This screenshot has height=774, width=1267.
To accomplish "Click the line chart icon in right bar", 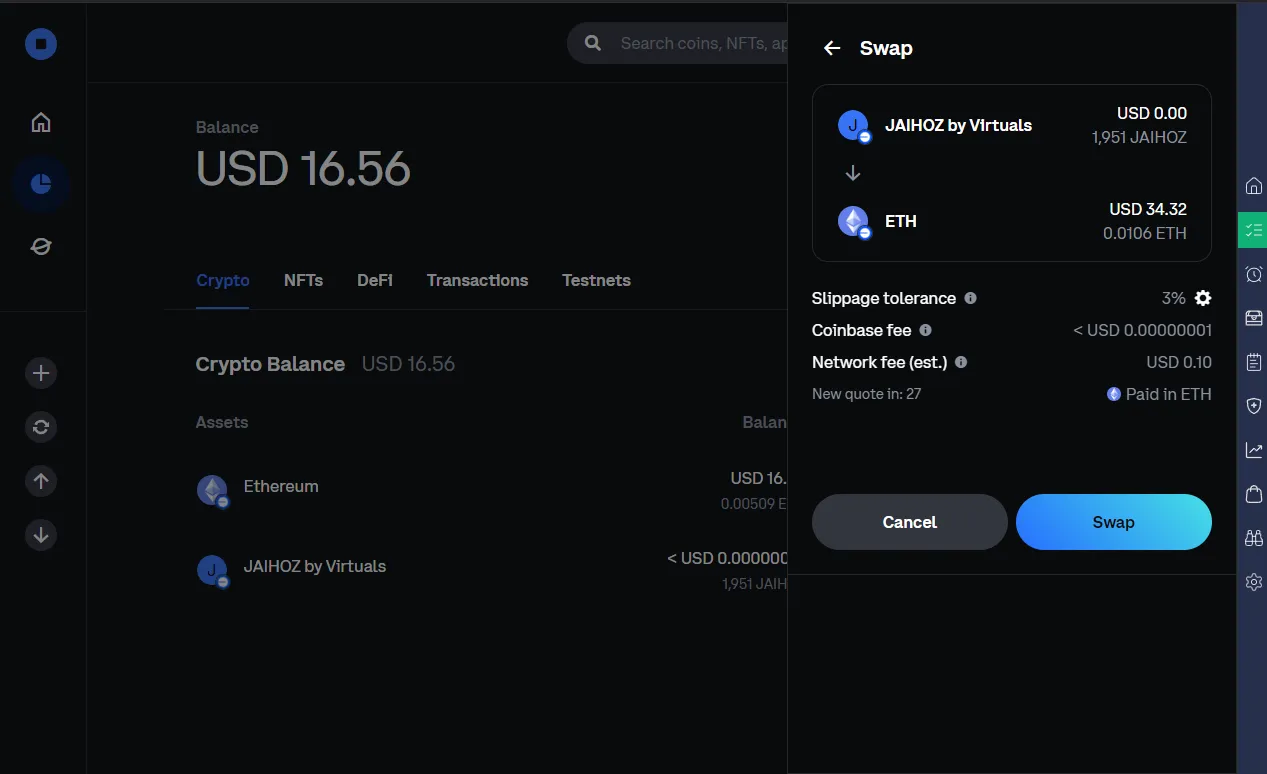I will [x=1253, y=450].
